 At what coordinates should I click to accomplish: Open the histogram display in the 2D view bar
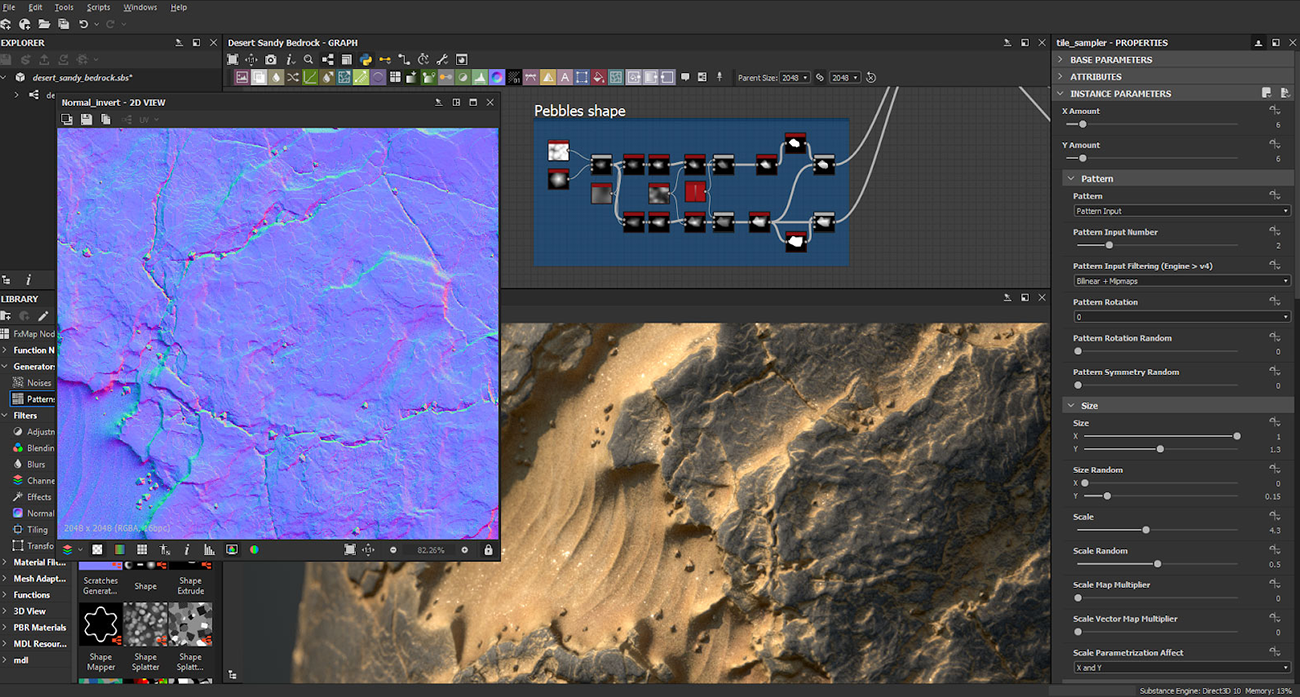208,549
